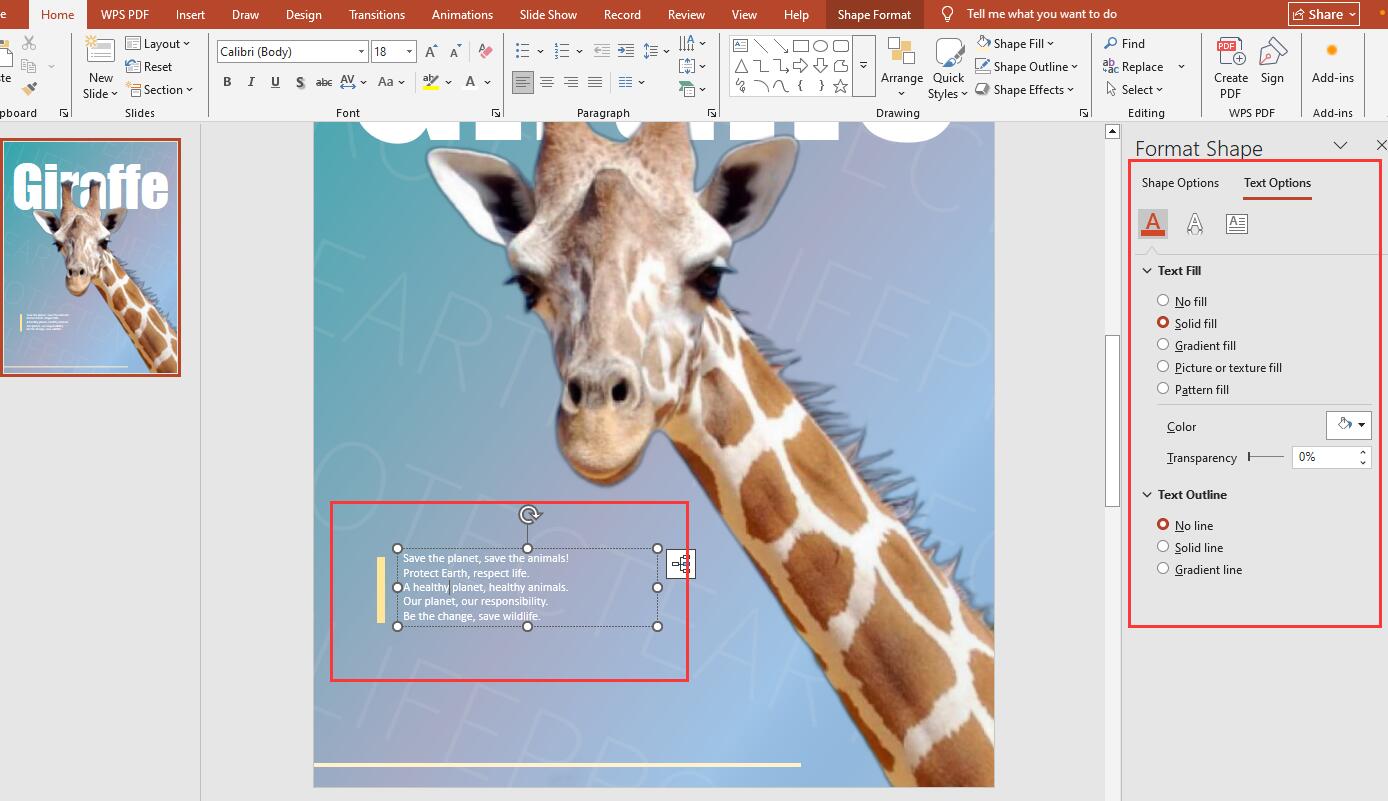The image size is (1388, 801).
Task: Click Replace button
Action: click(1133, 66)
